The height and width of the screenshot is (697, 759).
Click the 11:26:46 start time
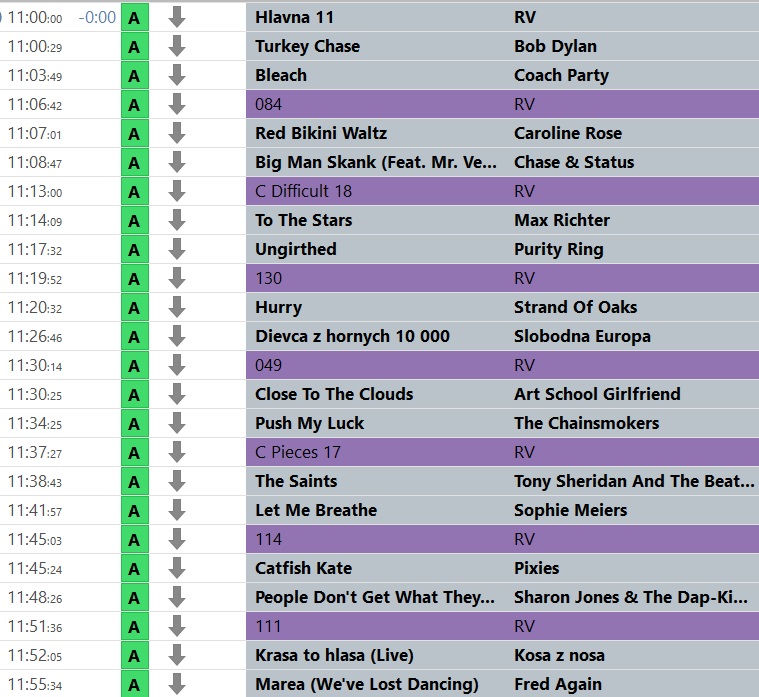pos(35,336)
